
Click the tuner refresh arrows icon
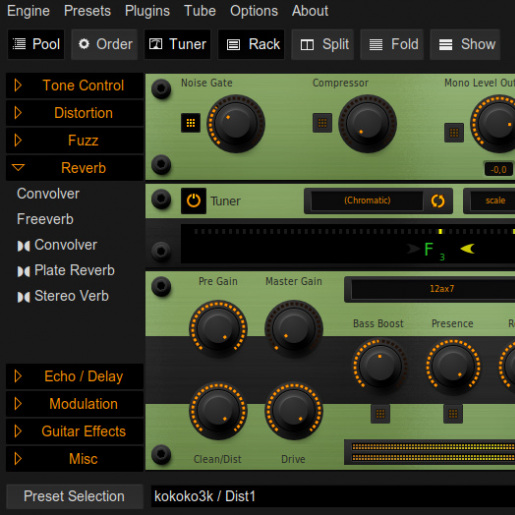(438, 201)
